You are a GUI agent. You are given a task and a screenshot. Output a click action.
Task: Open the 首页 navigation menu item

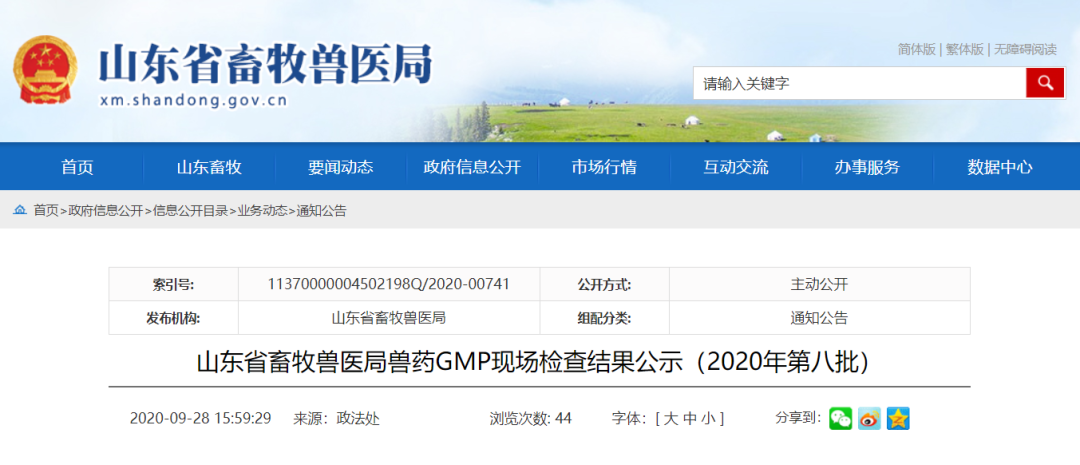pyautogui.click(x=77, y=167)
